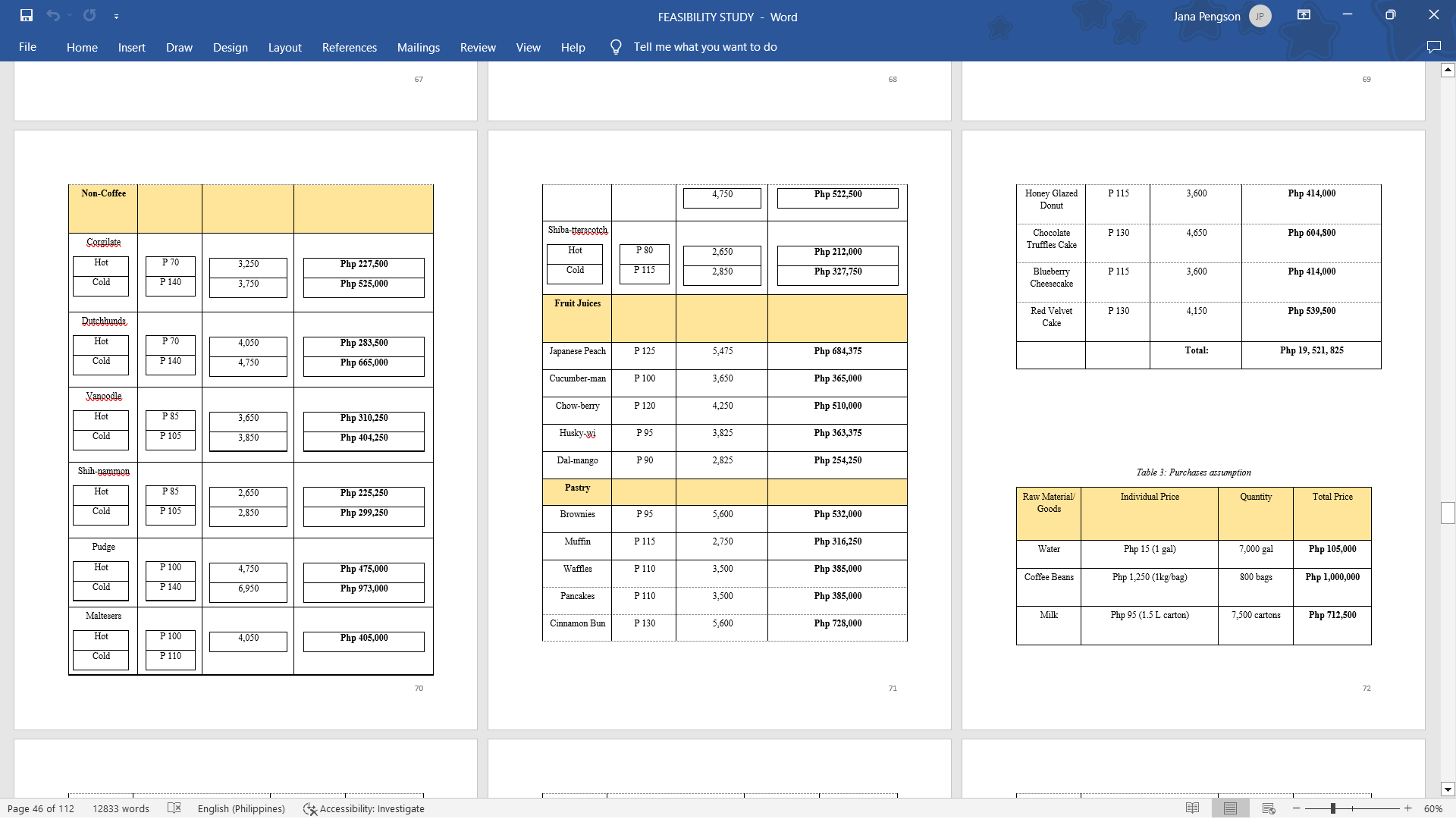Click the Tell me lightbulb icon
The image size is (1456, 819).
point(616,47)
